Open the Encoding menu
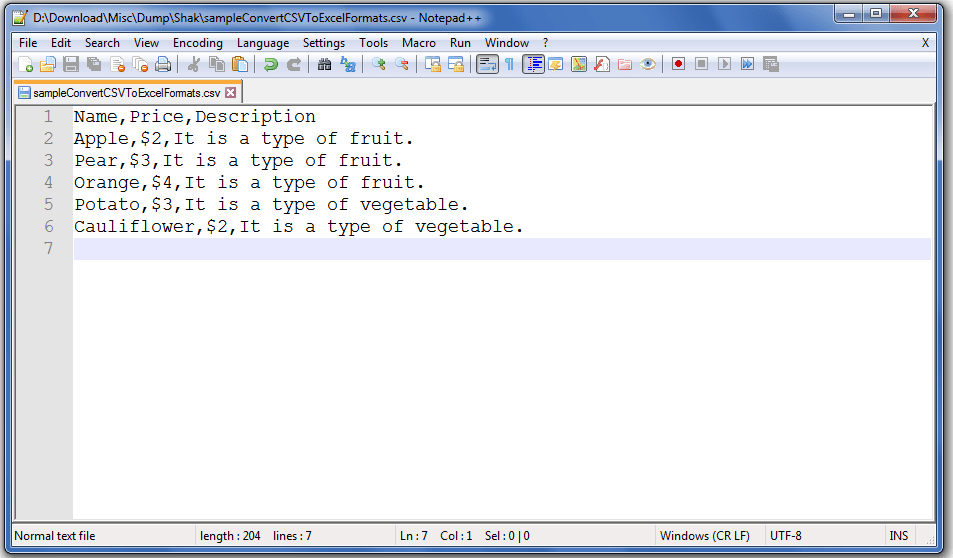This screenshot has width=953, height=558. (198, 43)
